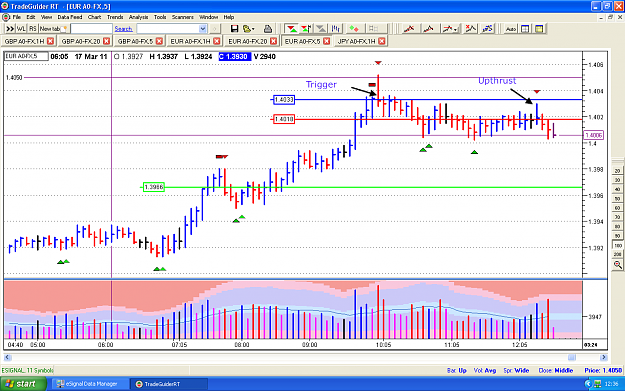Click the New tab button
This screenshot has width=625, height=391.
pyautogui.click(x=53, y=29)
